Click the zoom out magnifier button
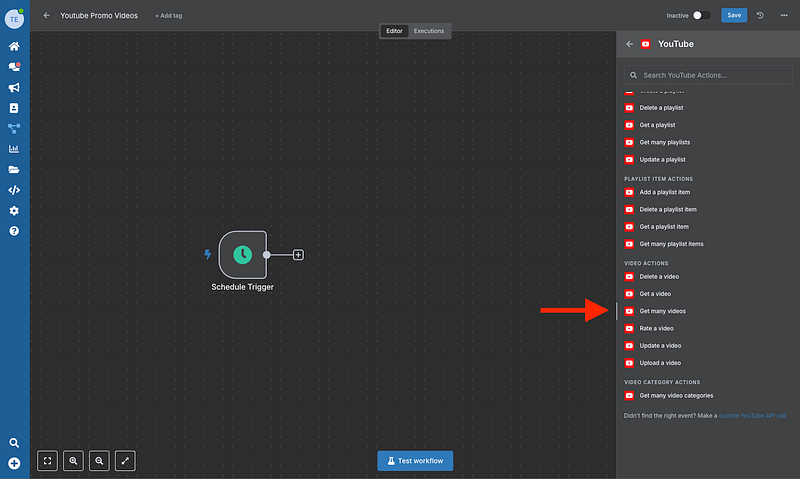800x479 pixels. click(99, 461)
